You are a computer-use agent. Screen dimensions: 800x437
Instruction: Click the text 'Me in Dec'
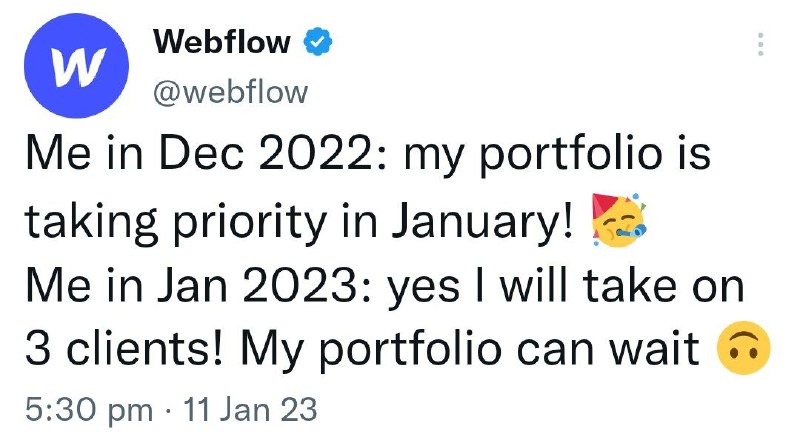coord(135,155)
